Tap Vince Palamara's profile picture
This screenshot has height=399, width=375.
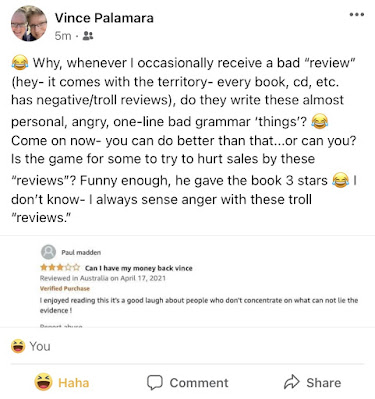pyautogui.click(x=29, y=24)
